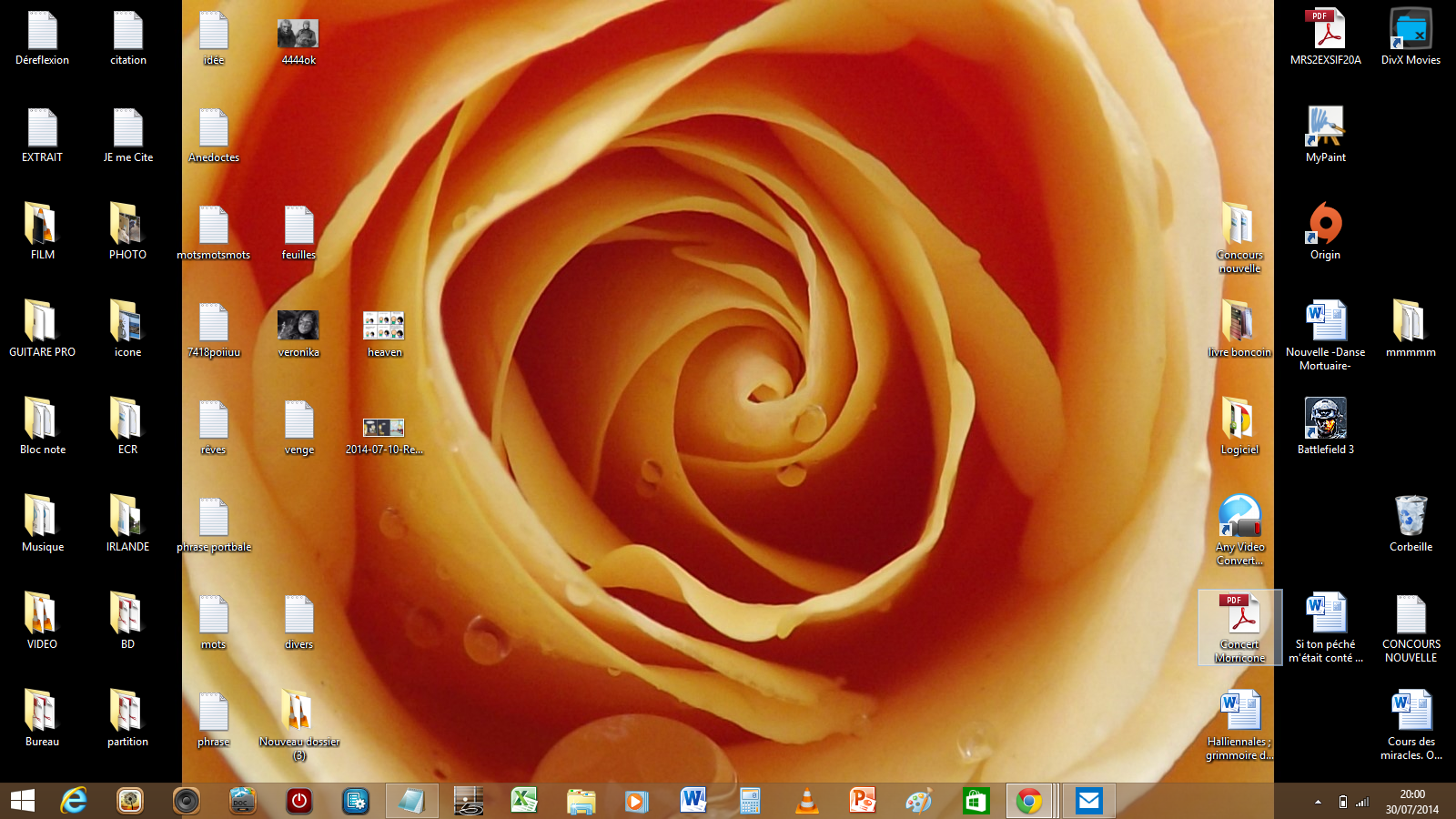Select the Bureau folder
The height and width of the screenshot is (819, 1456).
pyautogui.click(x=43, y=719)
